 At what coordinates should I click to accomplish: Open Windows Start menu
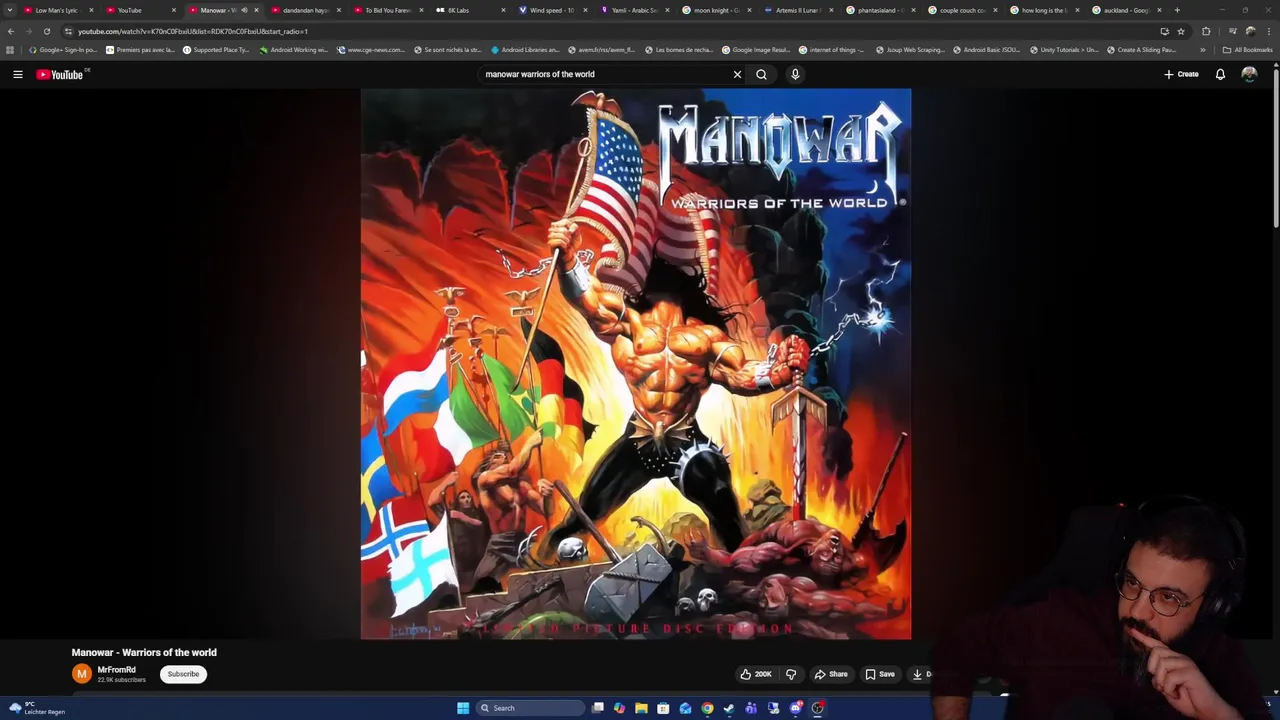[463, 708]
